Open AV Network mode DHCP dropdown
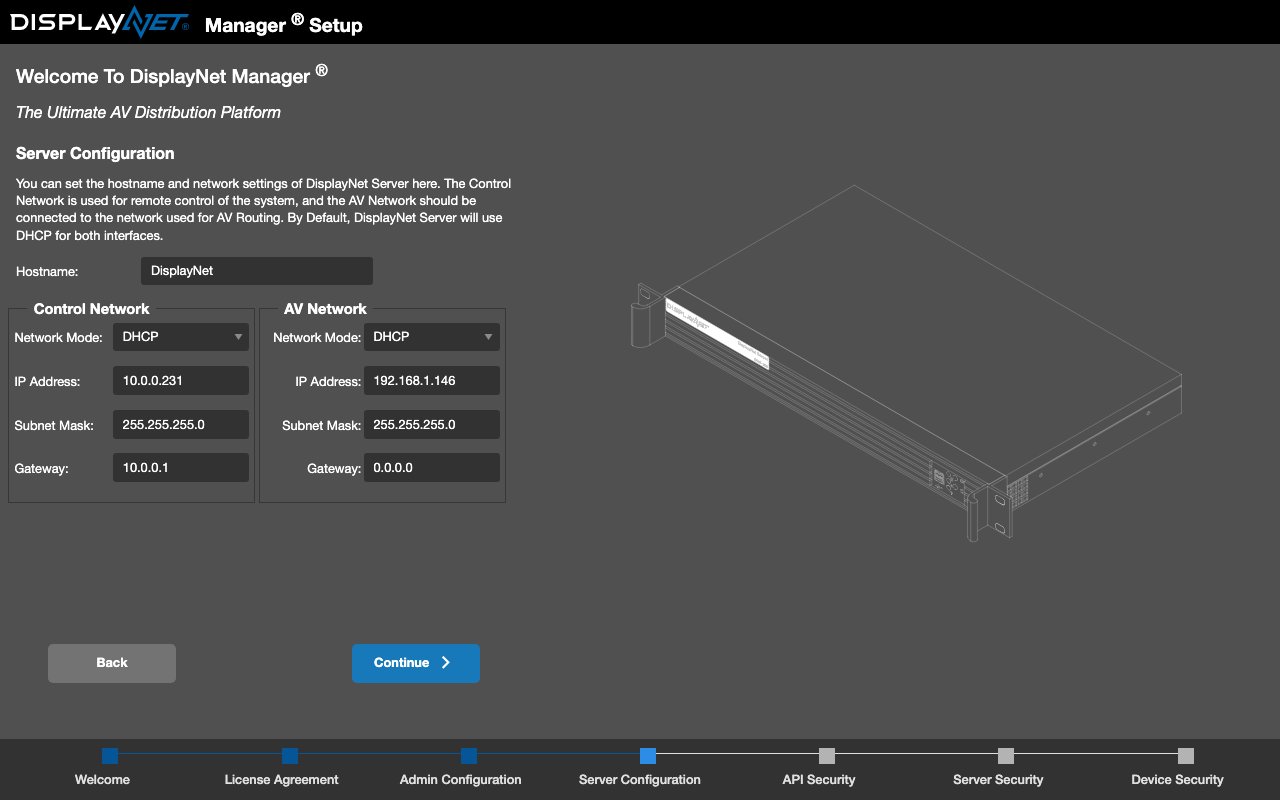Image resolution: width=1280 pixels, height=800 pixels. tap(431, 337)
